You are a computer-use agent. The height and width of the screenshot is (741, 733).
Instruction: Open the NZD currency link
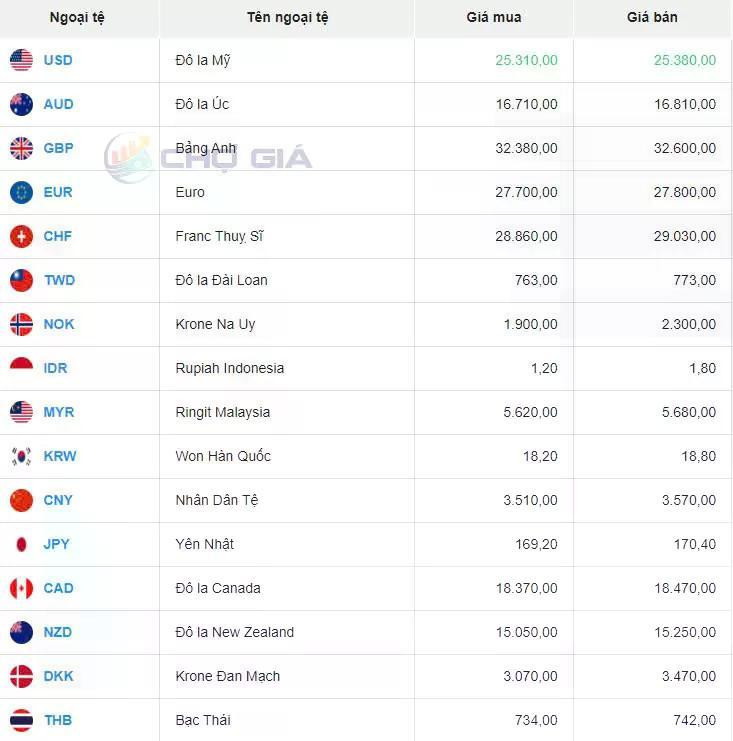click(58, 632)
